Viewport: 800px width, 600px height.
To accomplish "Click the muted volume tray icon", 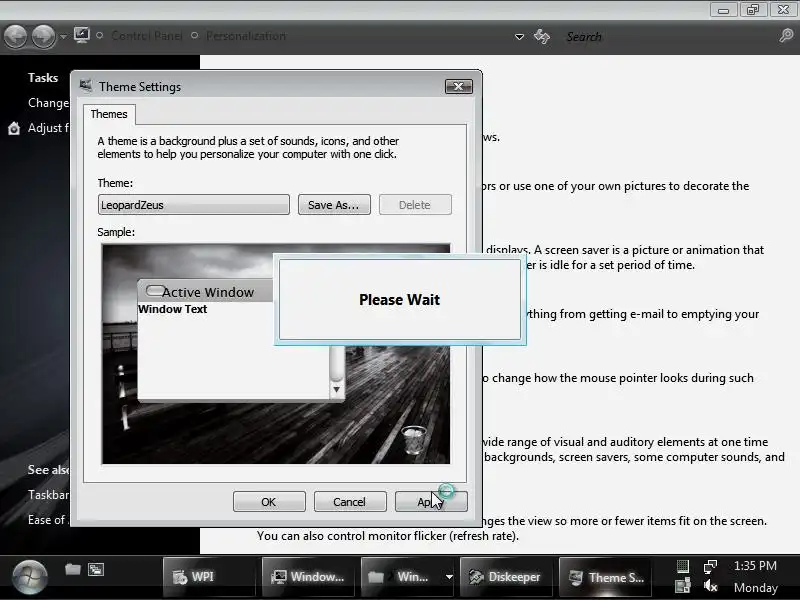I will (x=710, y=586).
